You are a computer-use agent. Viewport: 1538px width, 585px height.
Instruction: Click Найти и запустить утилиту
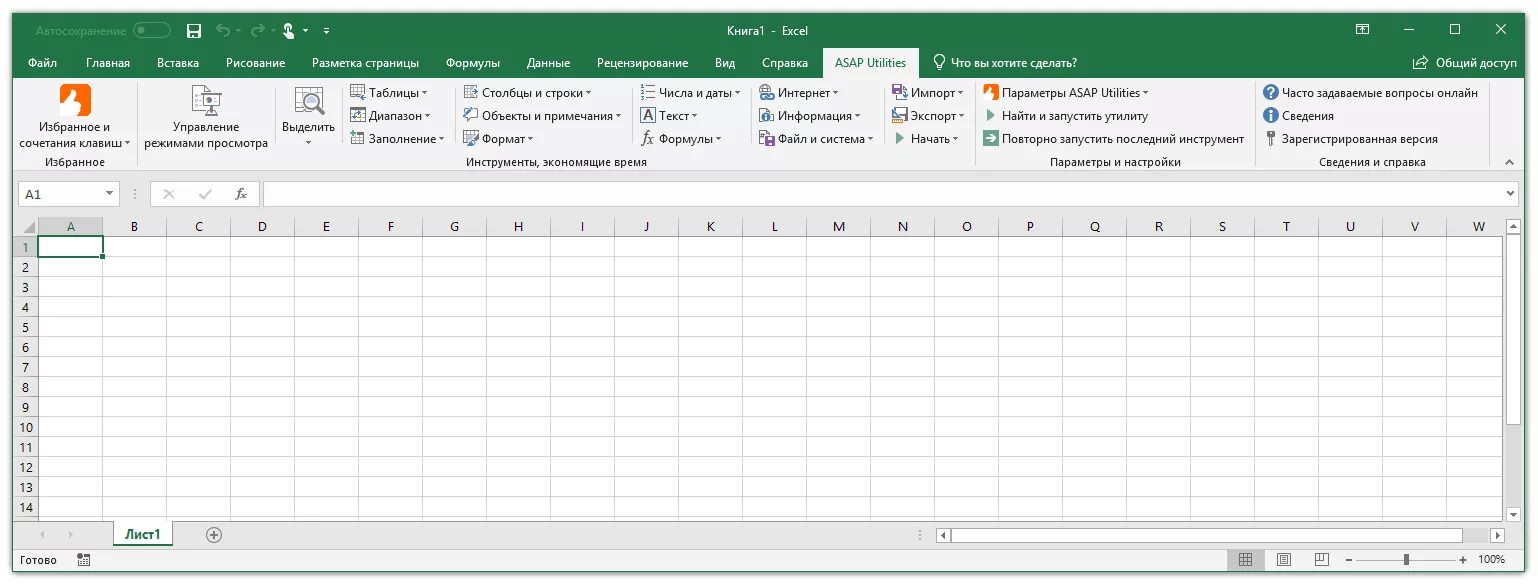(1066, 116)
